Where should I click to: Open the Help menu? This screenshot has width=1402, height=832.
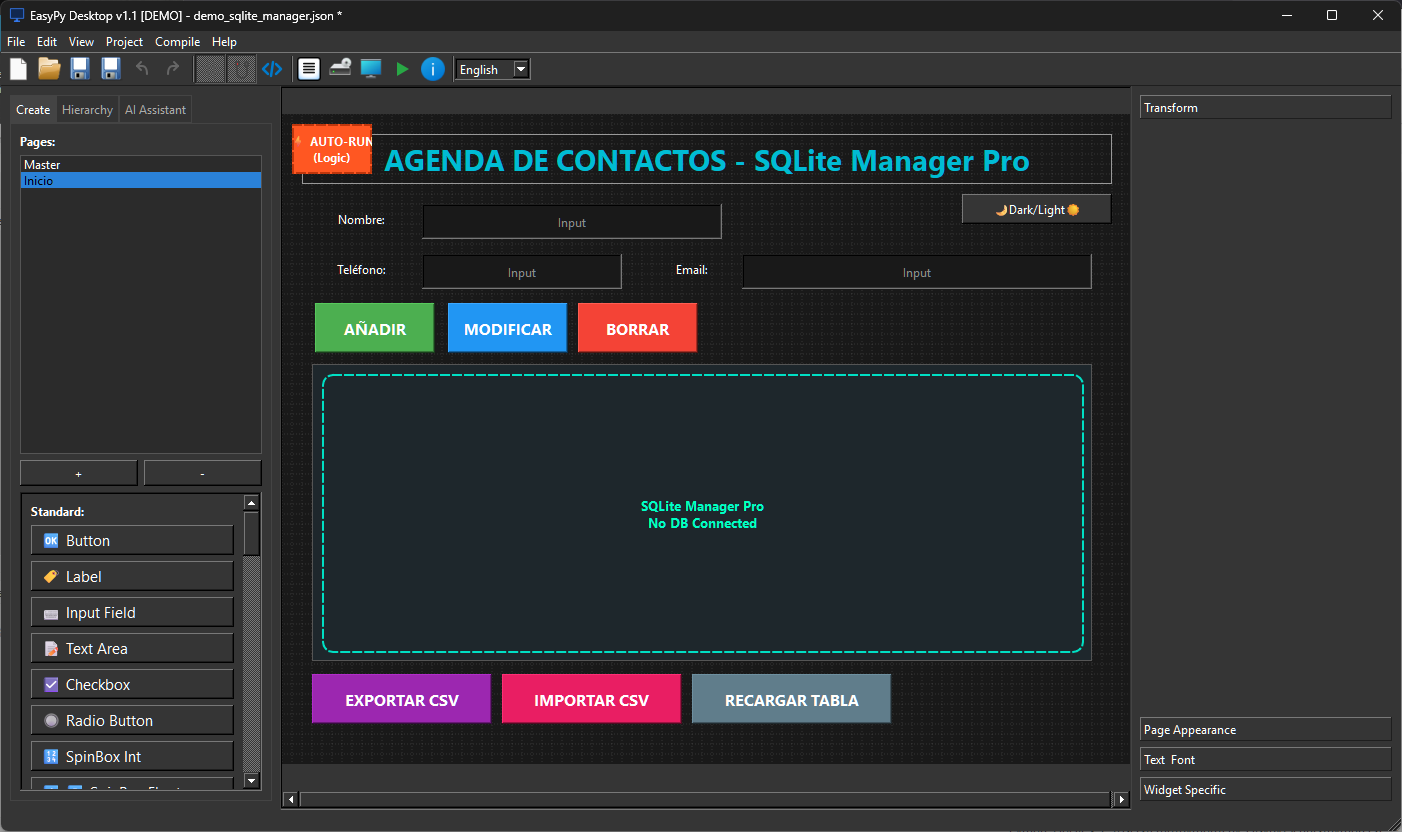point(224,42)
